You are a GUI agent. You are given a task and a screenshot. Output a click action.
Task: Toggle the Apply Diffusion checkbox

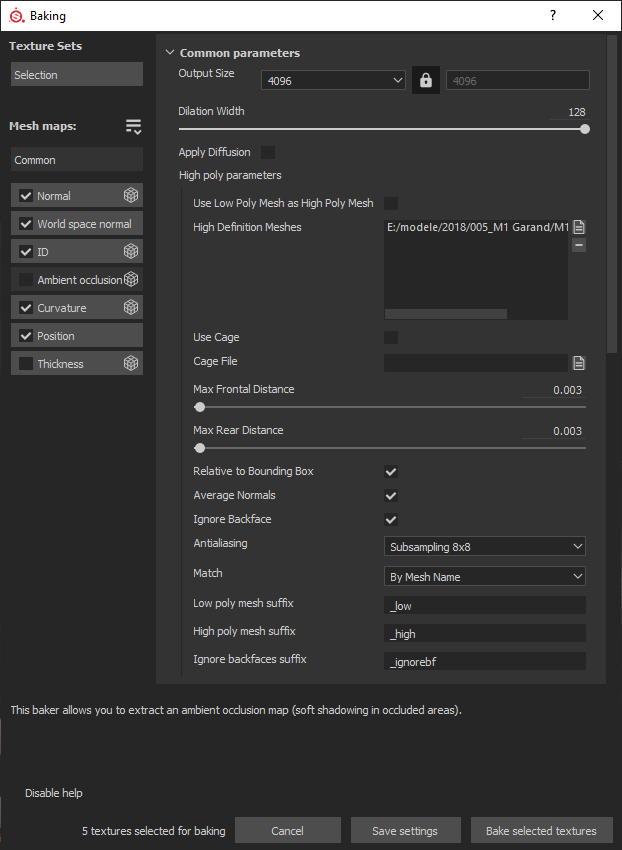click(268, 152)
